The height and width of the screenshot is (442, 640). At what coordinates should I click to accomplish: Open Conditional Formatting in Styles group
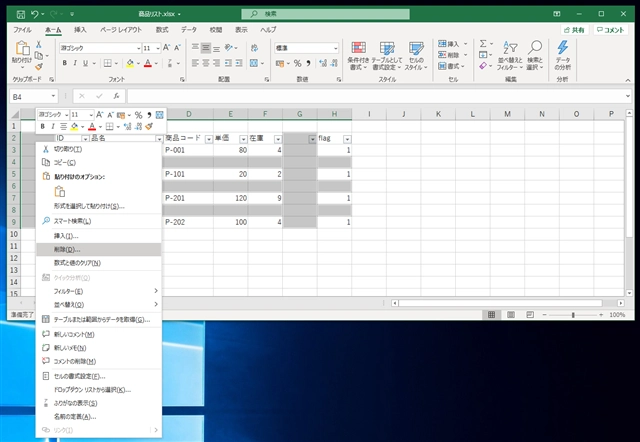[x=358, y=56]
